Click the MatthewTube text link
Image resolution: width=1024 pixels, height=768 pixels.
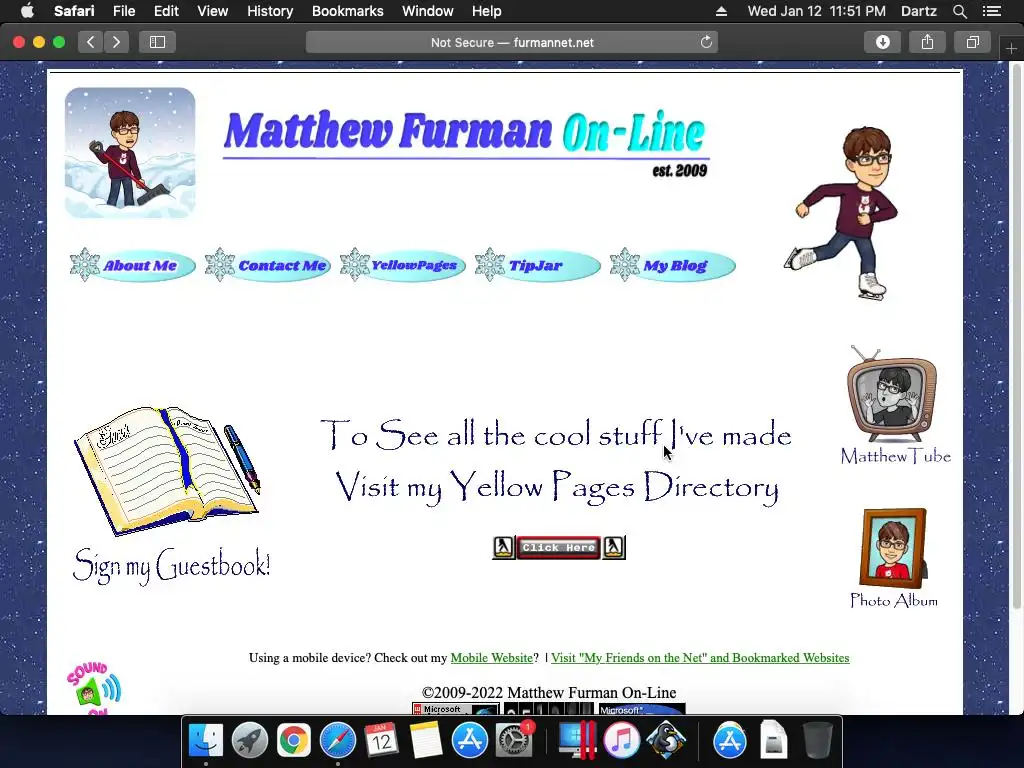point(895,456)
